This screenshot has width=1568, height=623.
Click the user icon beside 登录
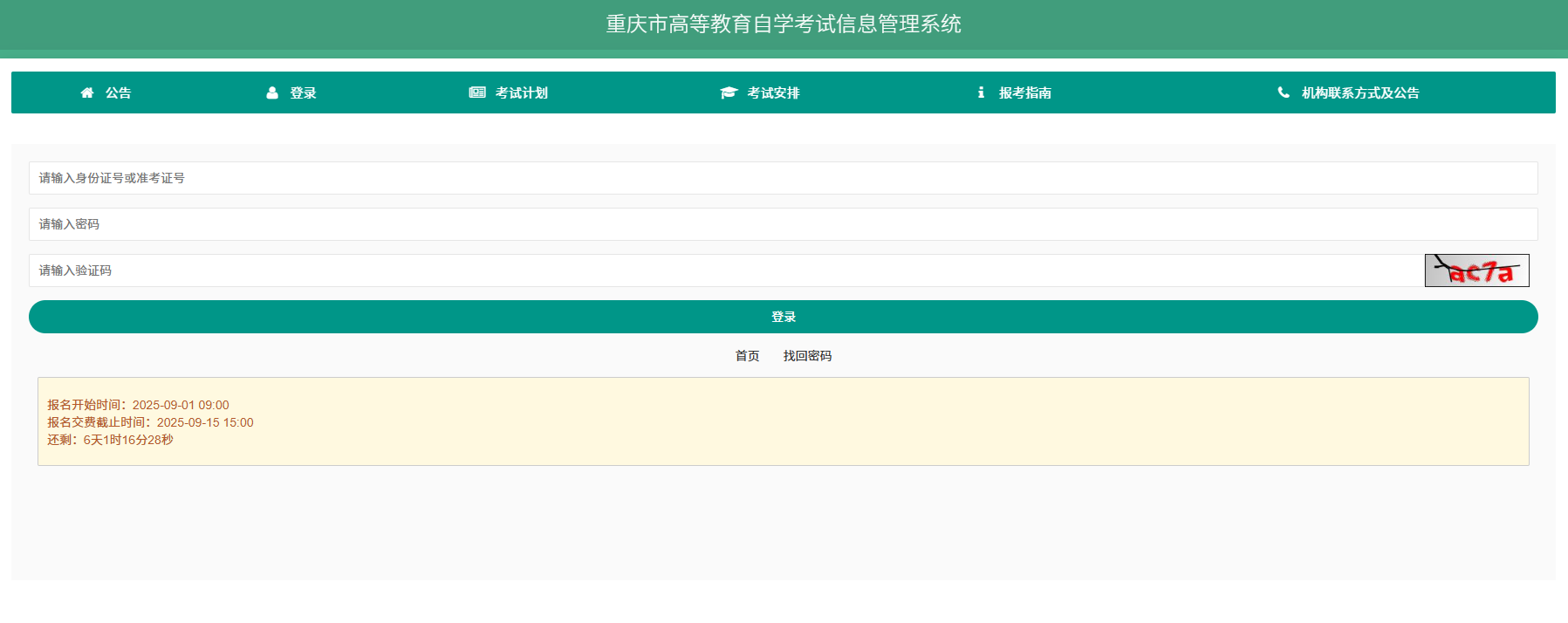coord(272,92)
